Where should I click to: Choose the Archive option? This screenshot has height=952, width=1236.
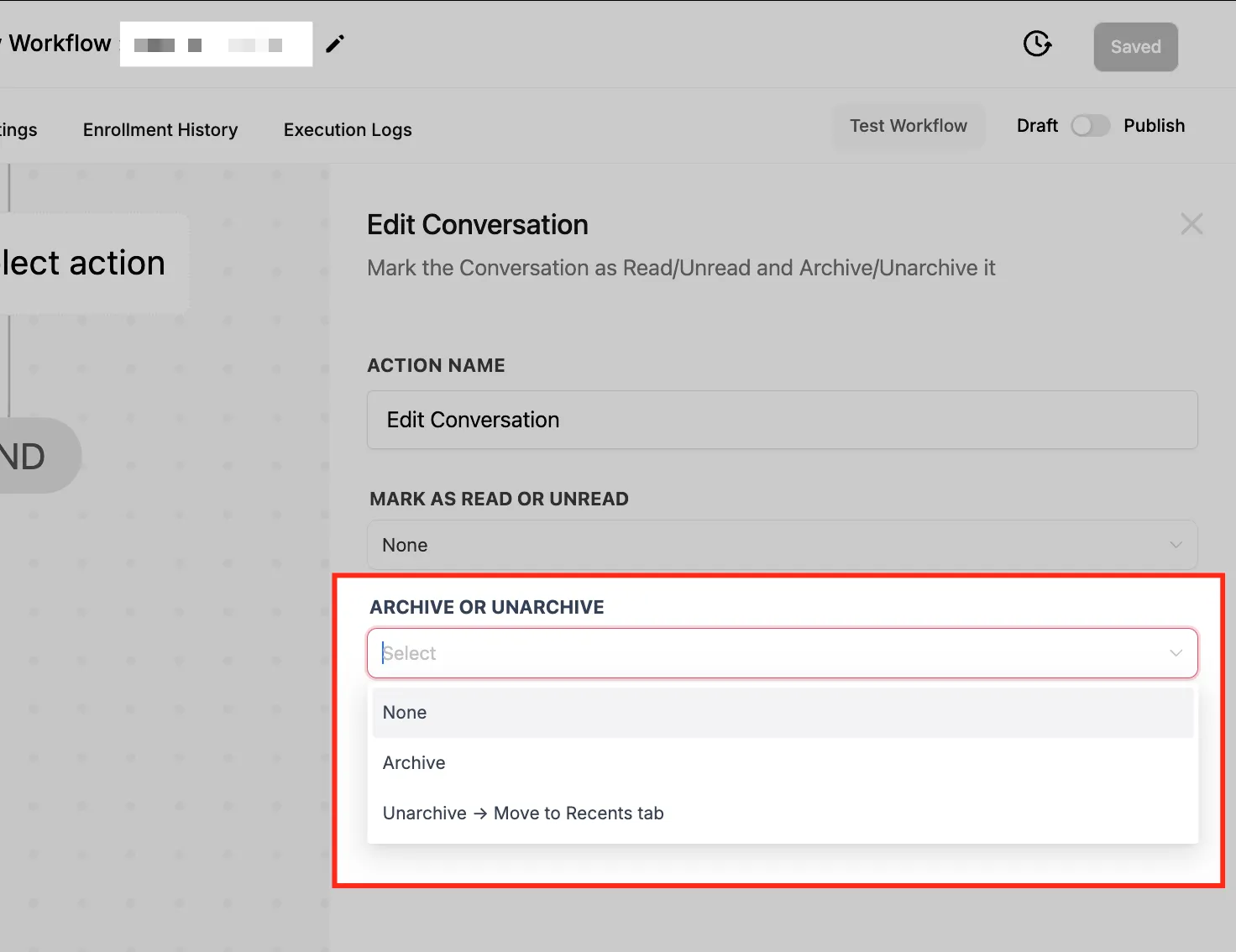coord(782,763)
